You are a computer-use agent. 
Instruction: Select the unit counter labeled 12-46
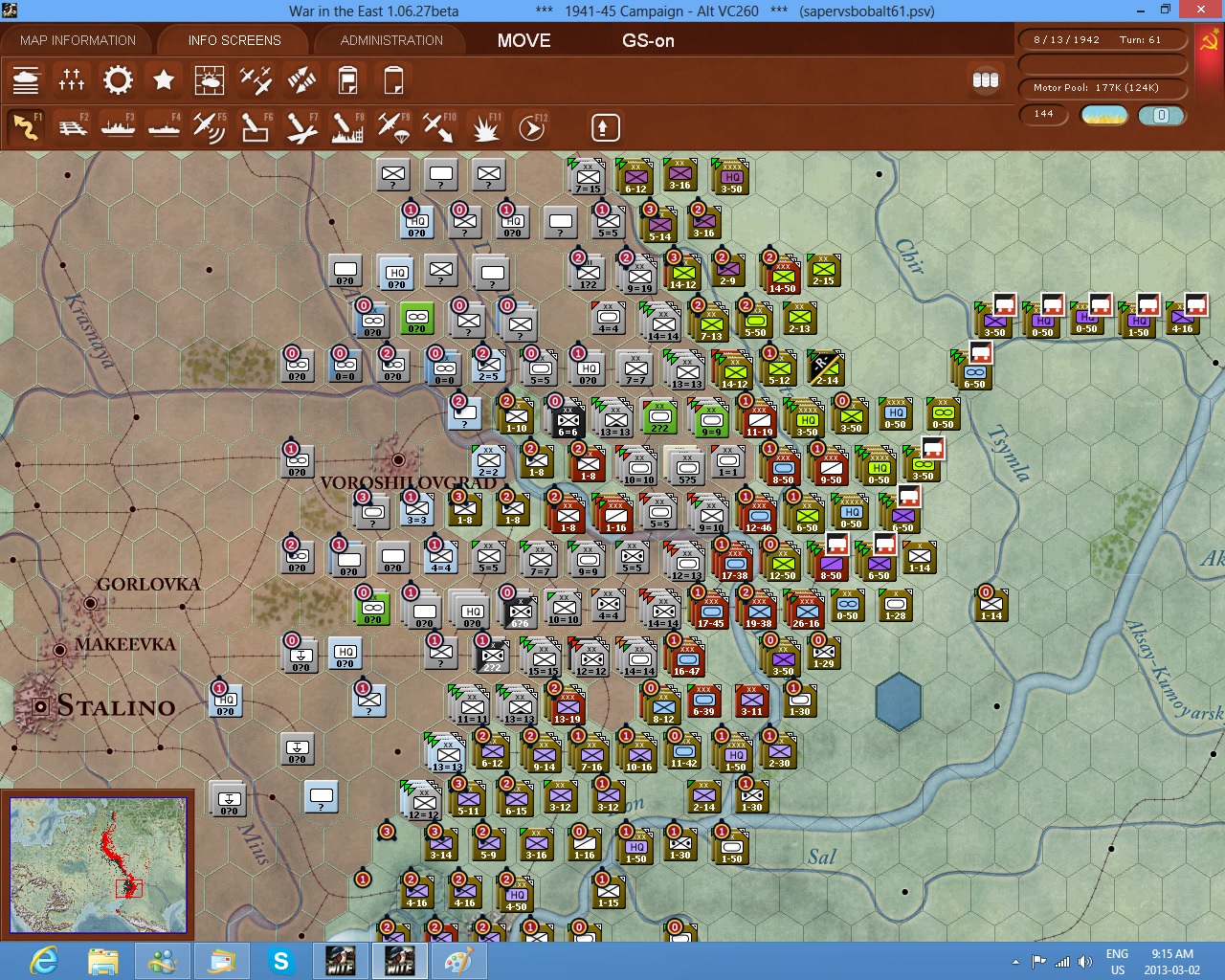coord(758,513)
